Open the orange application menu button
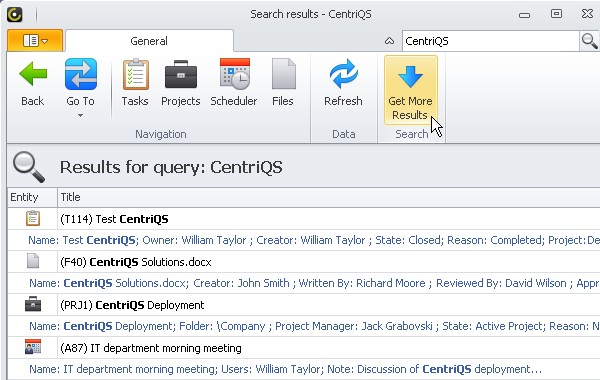 35,40
